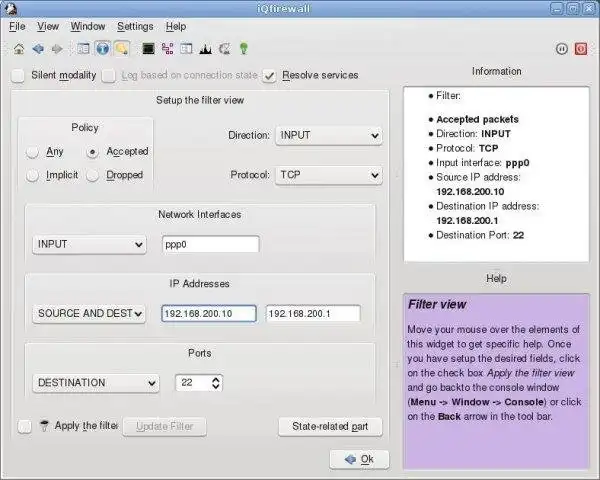600x480 pixels.
Task: Click the Home icon in toolbar
Action: click(19, 49)
